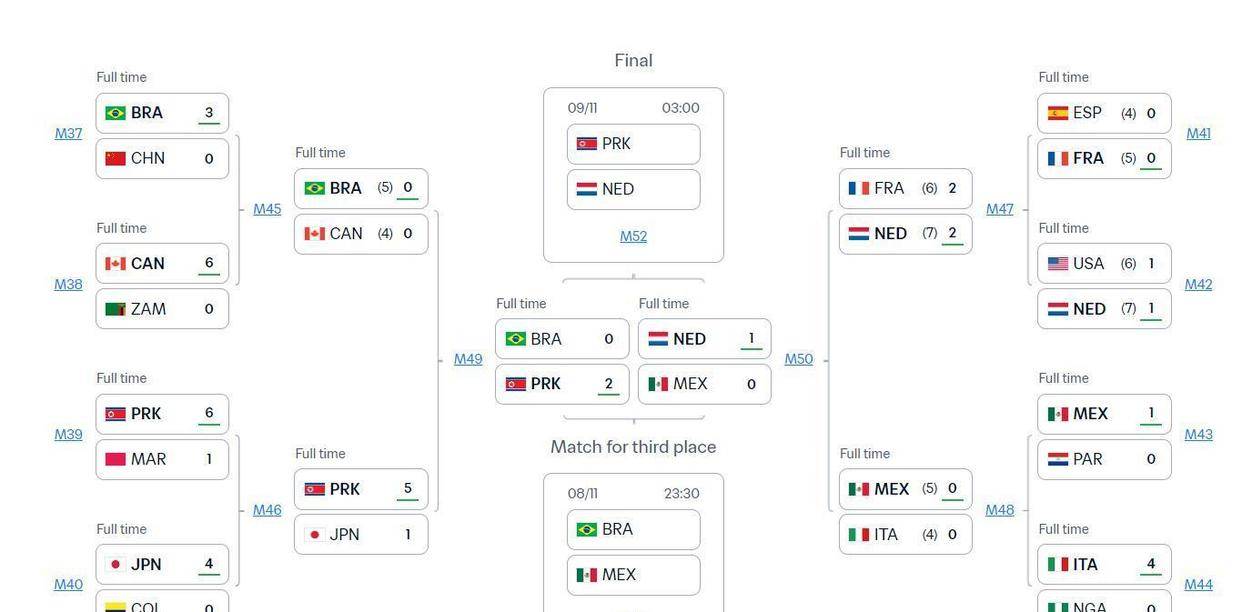Go to the M50 match link

pos(798,359)
